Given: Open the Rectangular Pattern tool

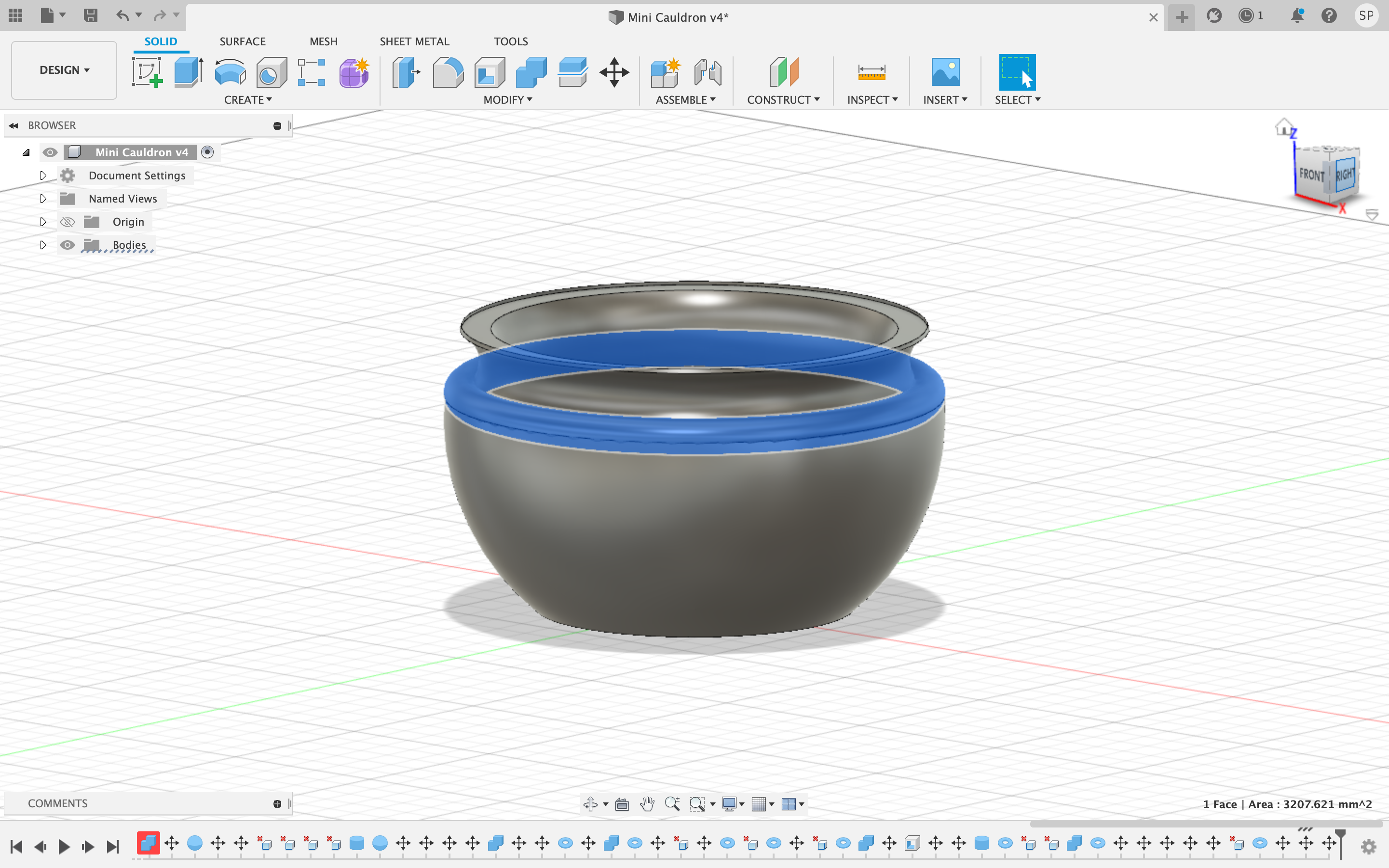Looking at the screenshot, I should coord(312,72).
